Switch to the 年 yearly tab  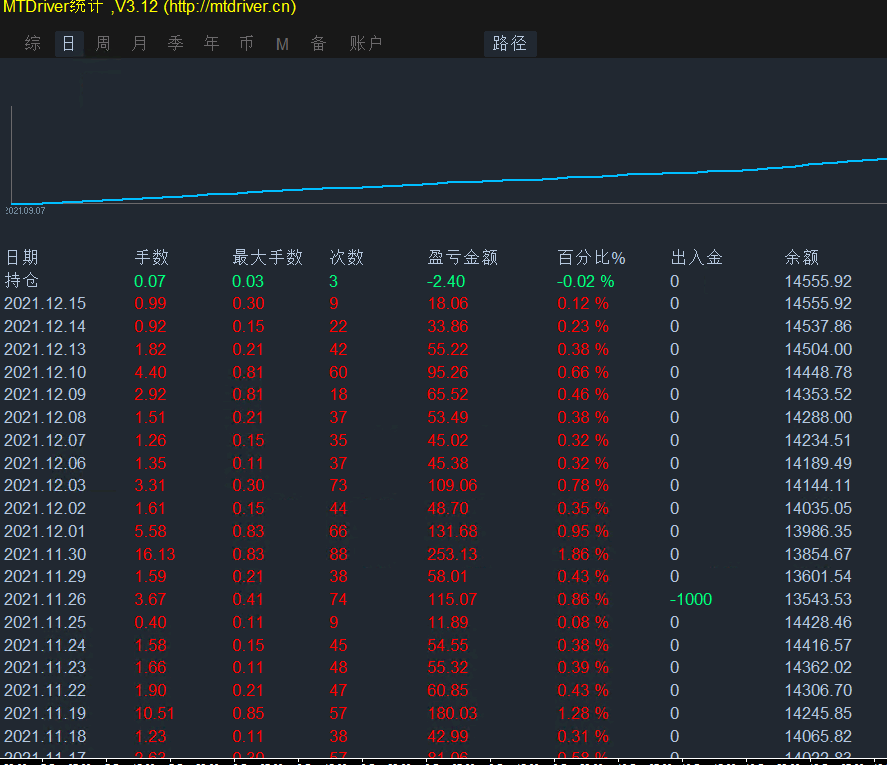(x=211, y=44)
